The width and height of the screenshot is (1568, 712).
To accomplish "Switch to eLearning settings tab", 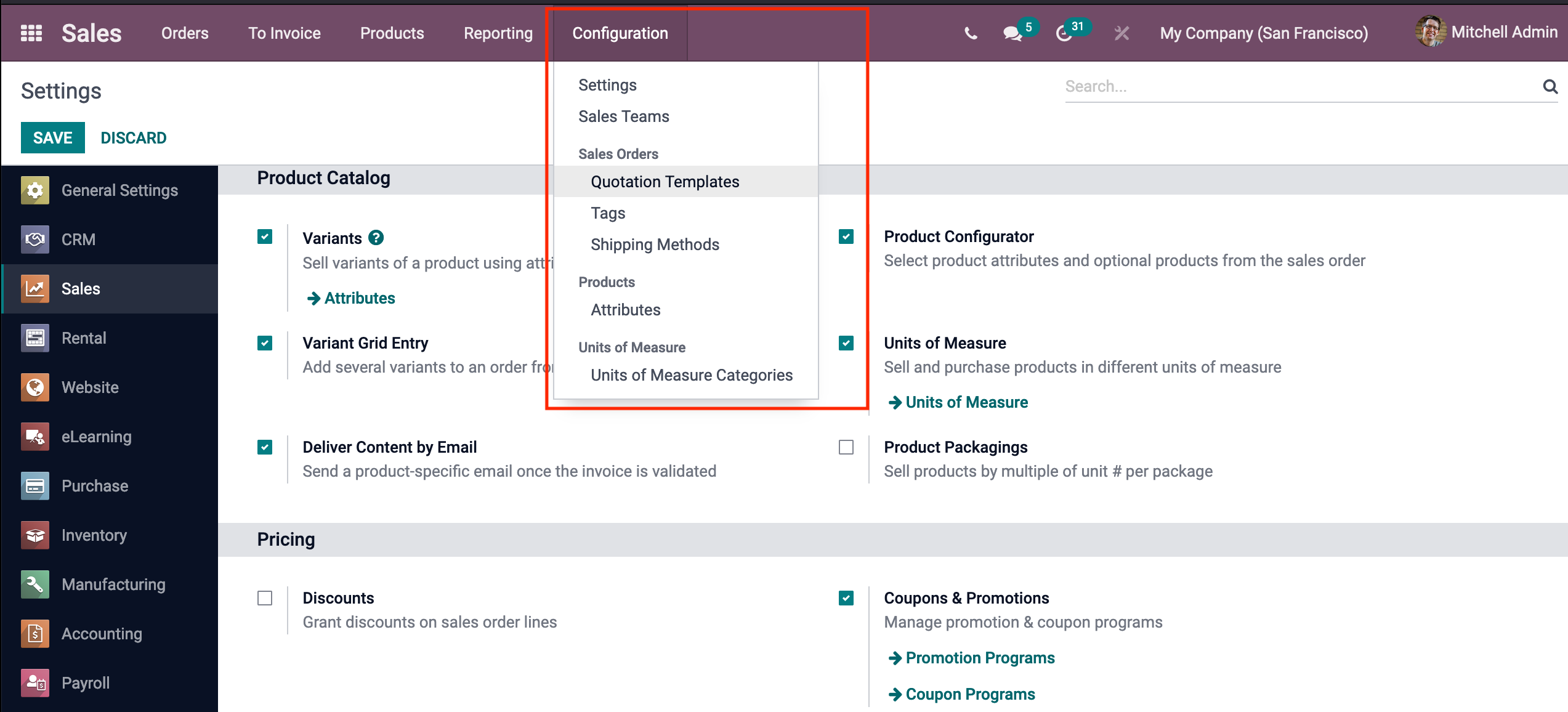I will coord(97,437).
